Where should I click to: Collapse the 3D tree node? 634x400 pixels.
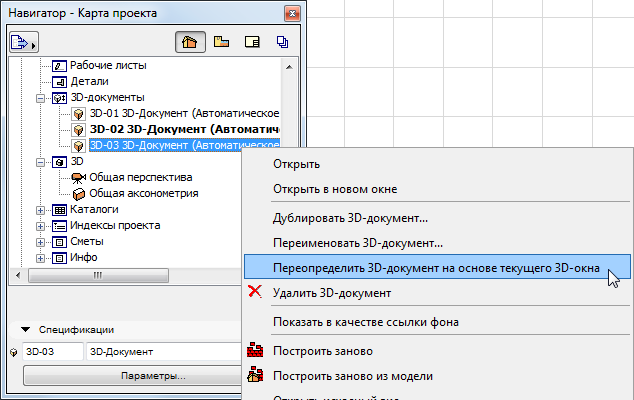(x=40, y=162)
